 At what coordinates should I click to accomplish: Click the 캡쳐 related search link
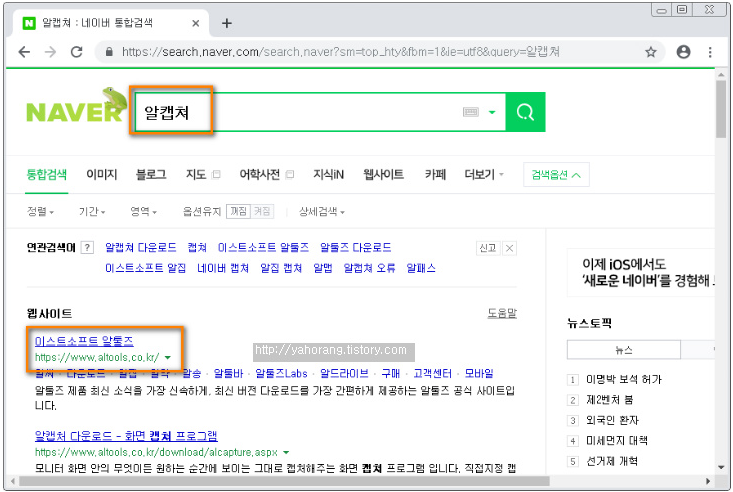click(x=197, y=247)
